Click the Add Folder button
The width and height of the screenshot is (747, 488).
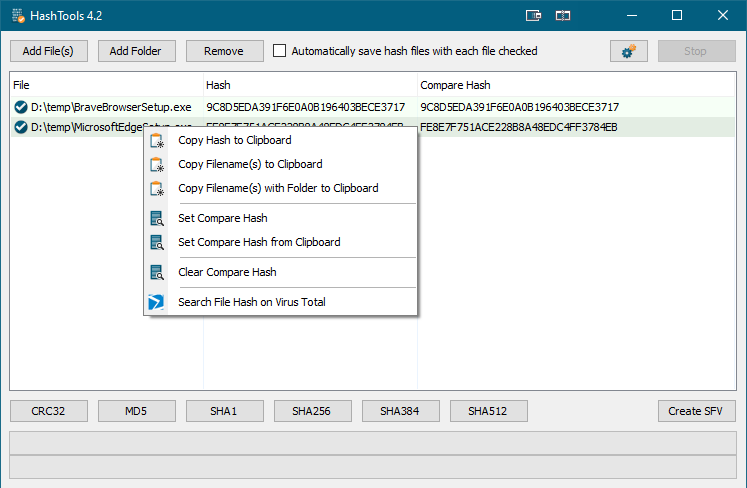(x=136, y=51)
